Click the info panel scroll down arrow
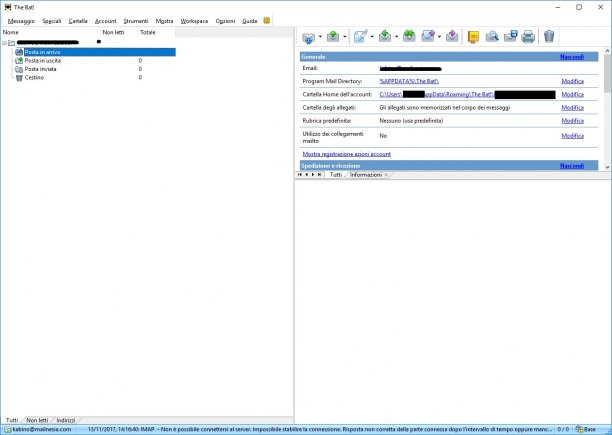 (x=607, y=167)
